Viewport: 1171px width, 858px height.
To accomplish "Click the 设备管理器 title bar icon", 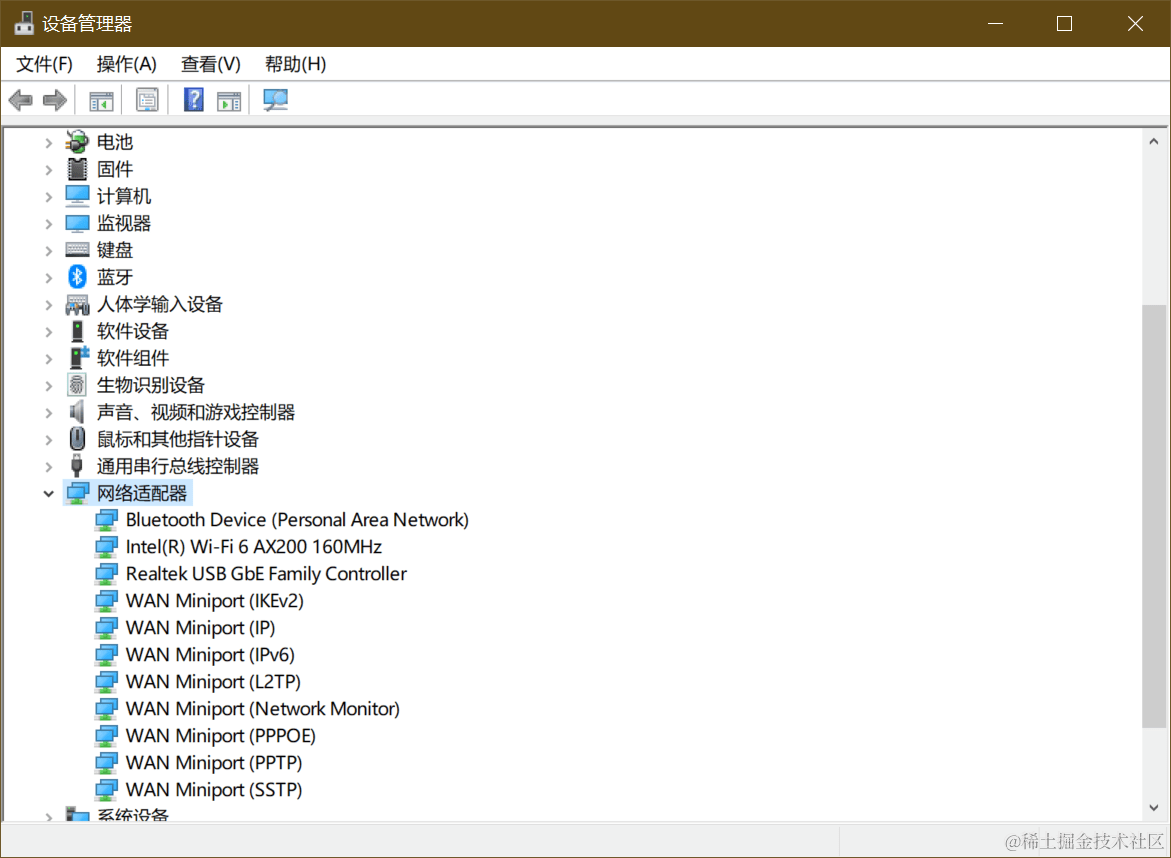I will click(x=25, y=23).
